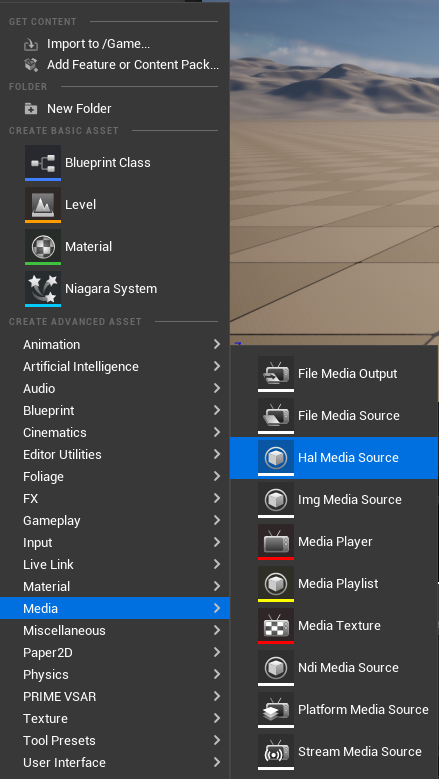Select the Media Texture icon

pos(276,625)
